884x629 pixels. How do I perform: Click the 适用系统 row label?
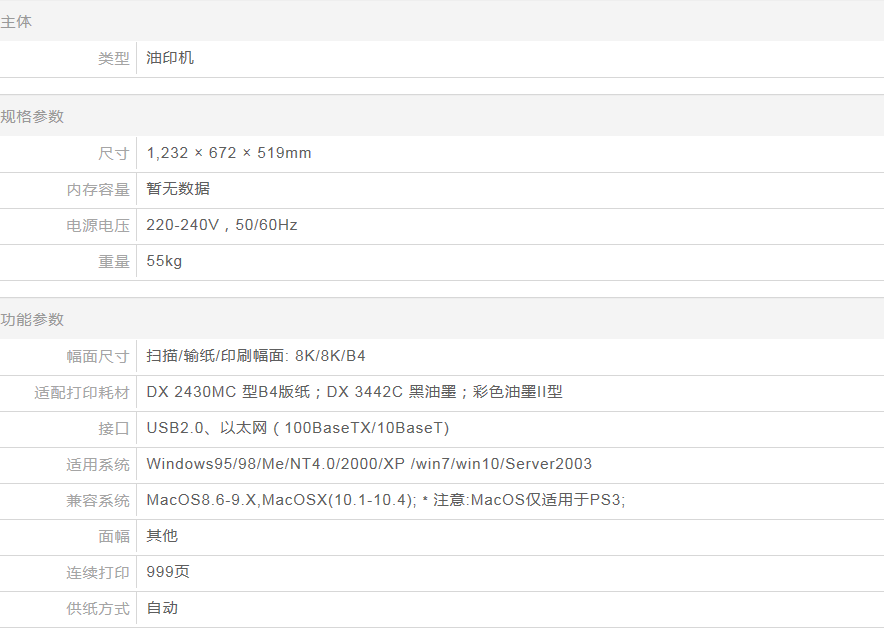pyautogui.click(x=98, y=464)
